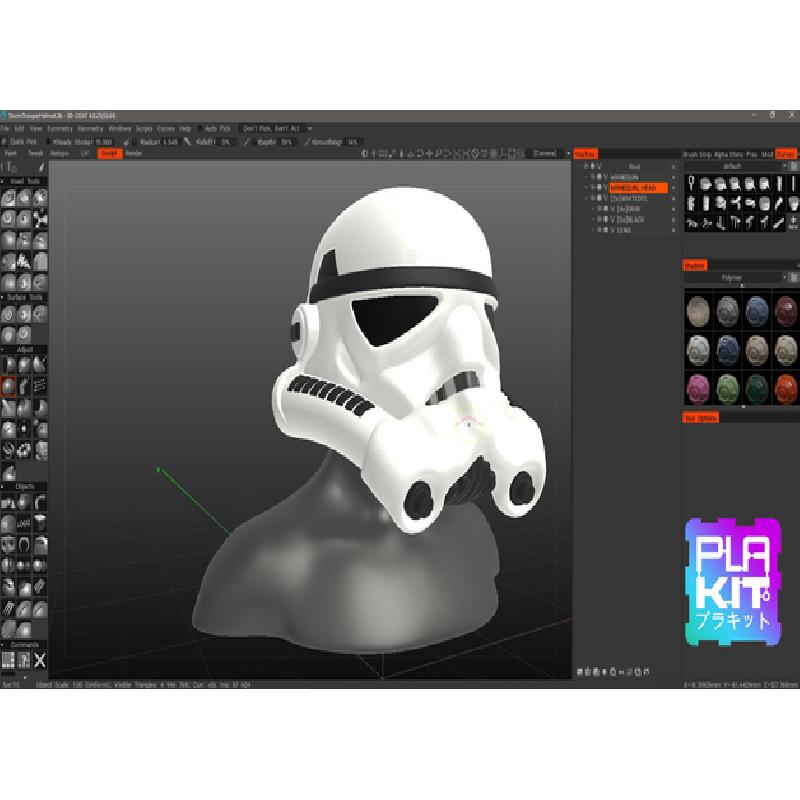Select the bent tube icon in Objects
This screenshot has width=800, height=800.
coord(40,502)
